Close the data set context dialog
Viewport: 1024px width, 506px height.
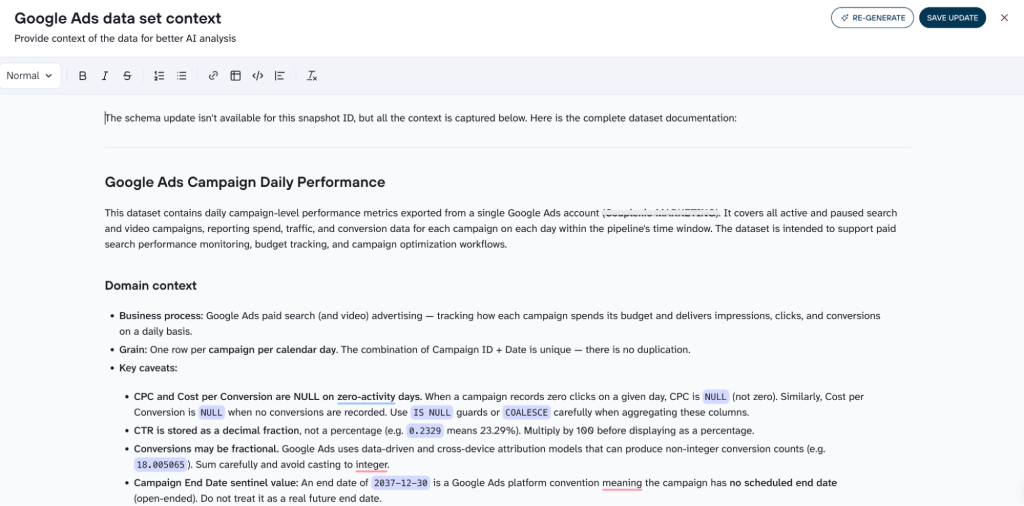point(1004,18)
